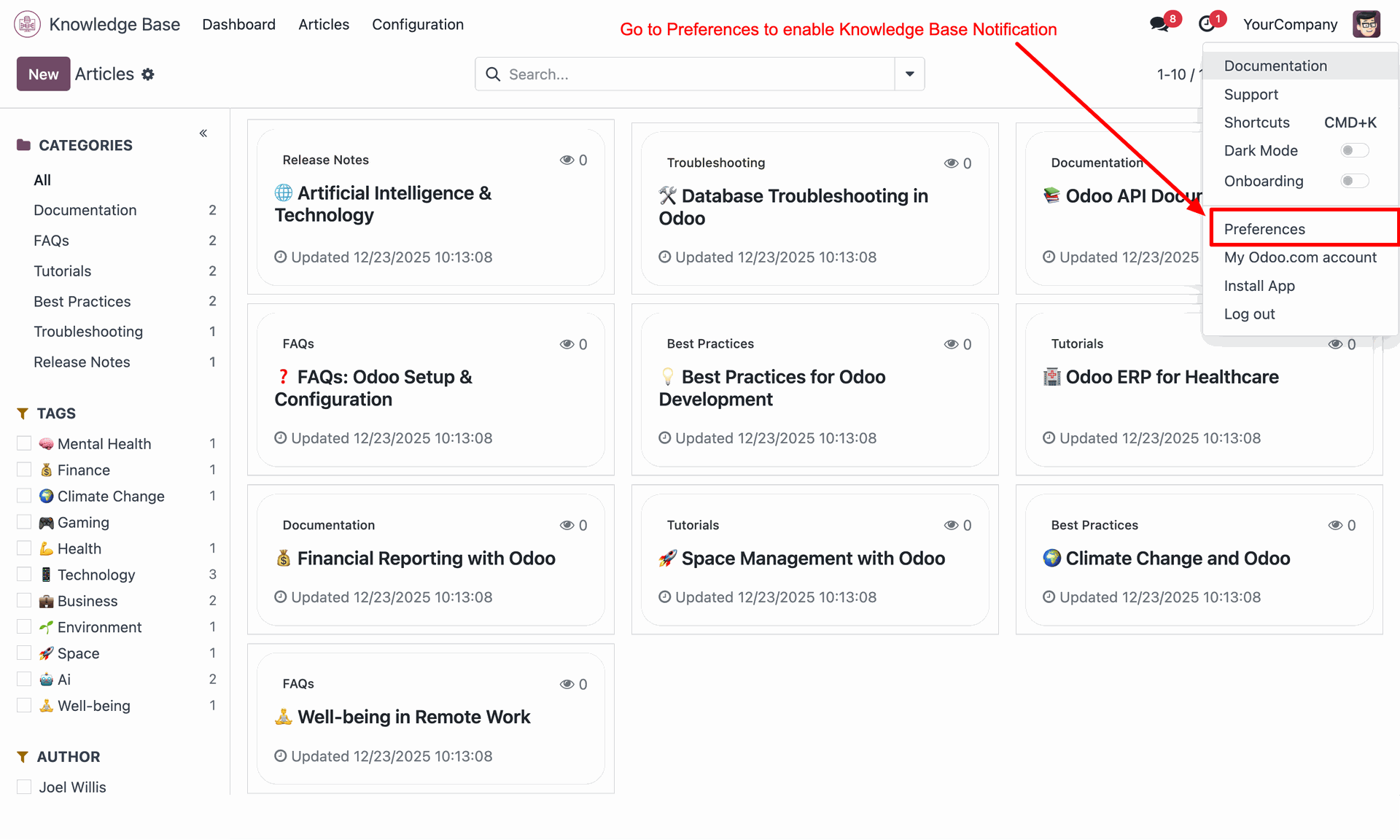The image size is (1400, 840).
Task: Select Preferences in the user menu
Action: click(1264, 229)
